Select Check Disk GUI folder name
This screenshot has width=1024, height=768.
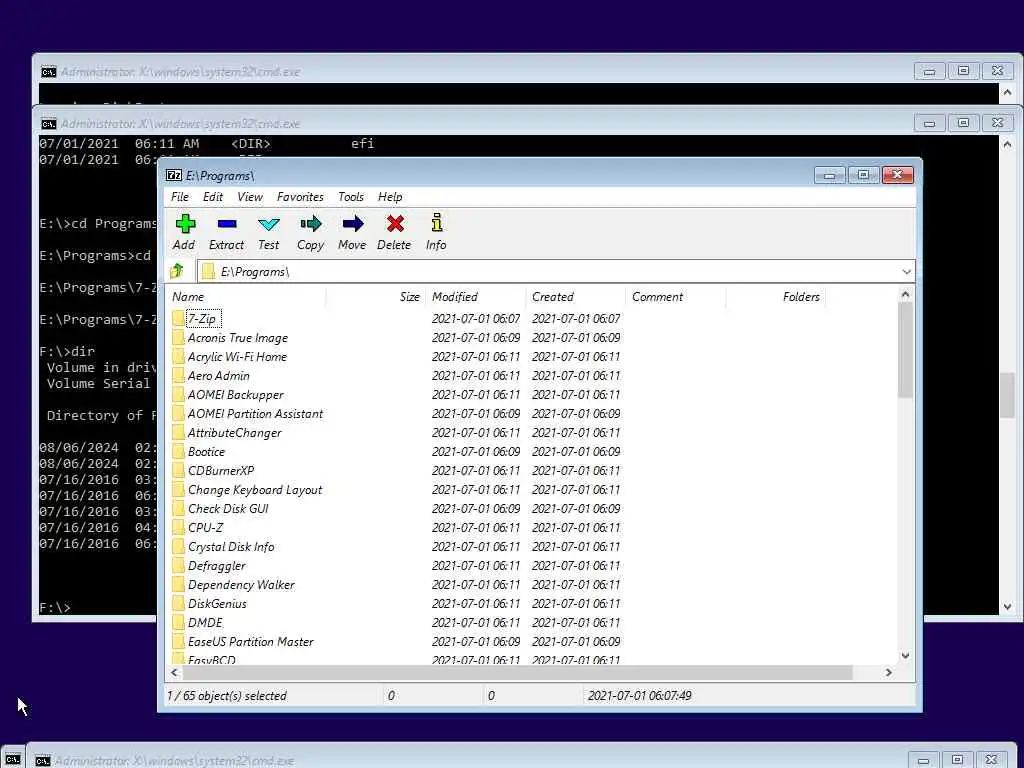[x=228, y=508]
